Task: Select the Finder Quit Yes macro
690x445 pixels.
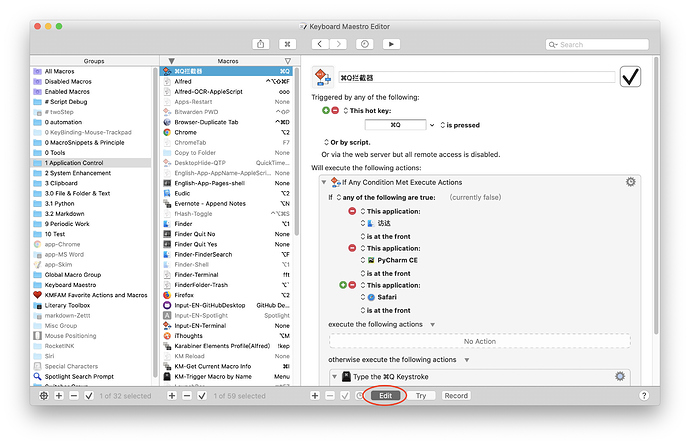Action: [227, 244]
